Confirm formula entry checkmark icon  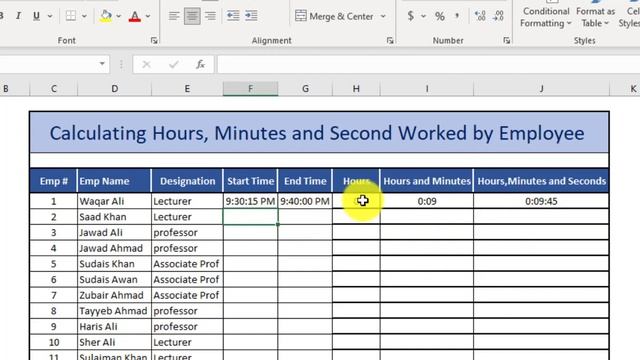(174, 64)
